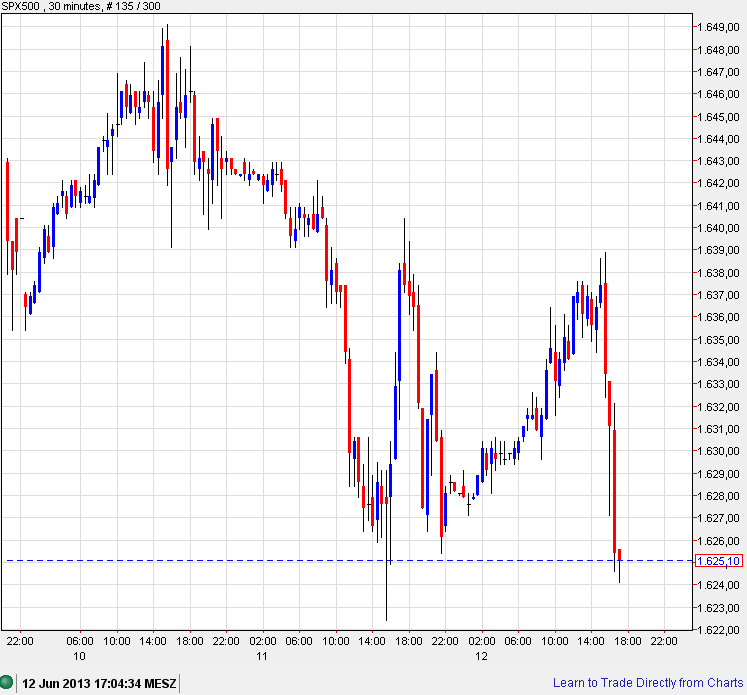Click the SPX500, 30 minutes chart title
Screen dimensions: 747x695
(81, 6)
